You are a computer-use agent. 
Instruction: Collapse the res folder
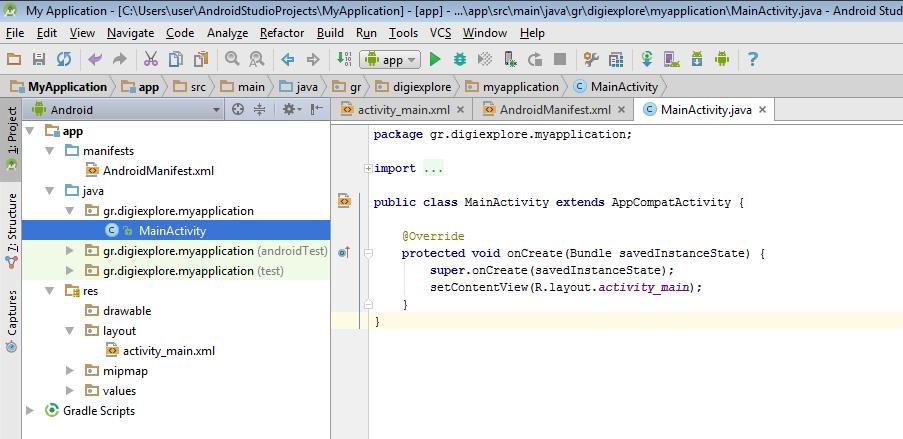point(50,291)
